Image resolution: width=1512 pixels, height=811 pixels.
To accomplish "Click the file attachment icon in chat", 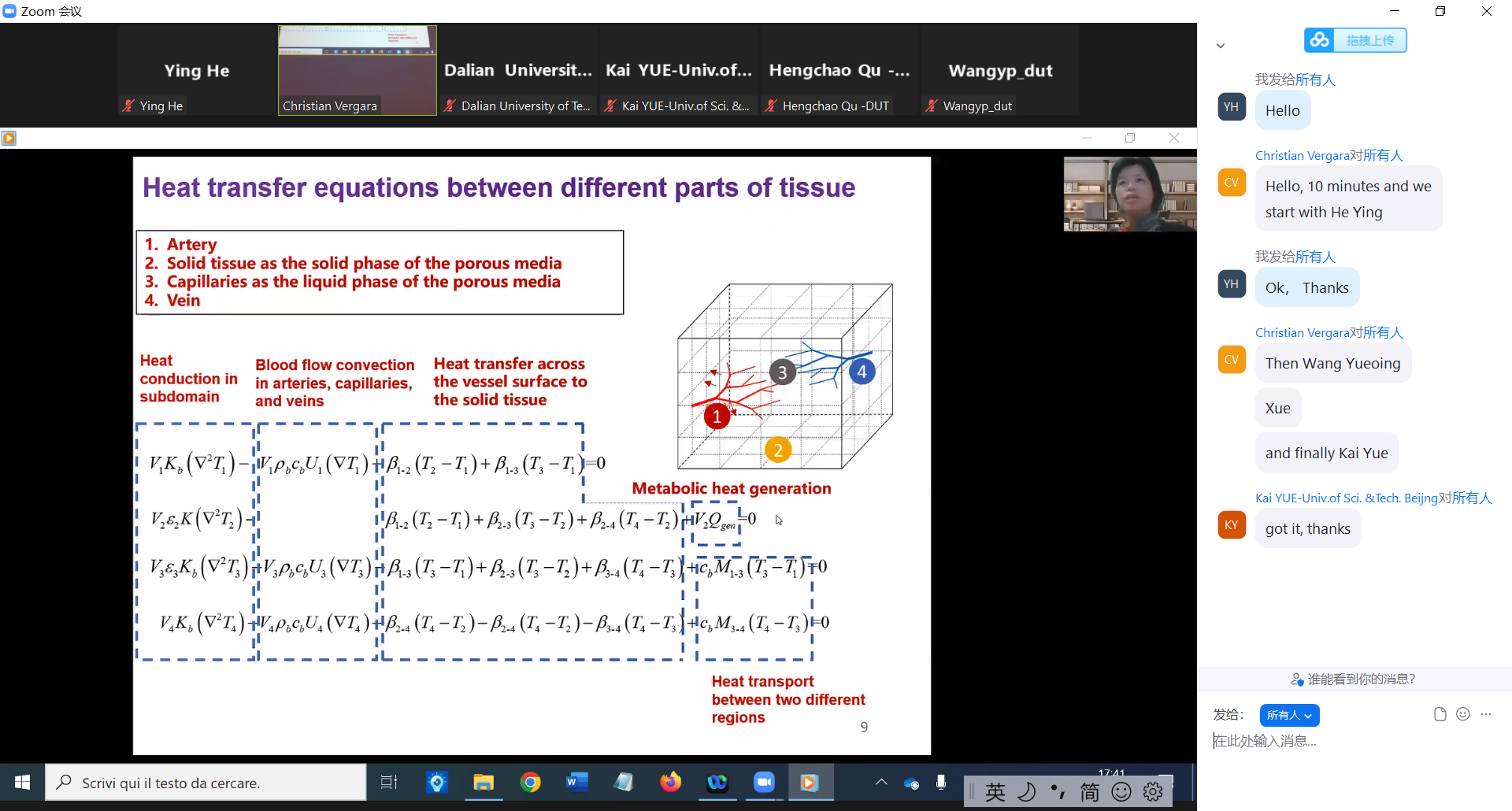I will 1440,714.
